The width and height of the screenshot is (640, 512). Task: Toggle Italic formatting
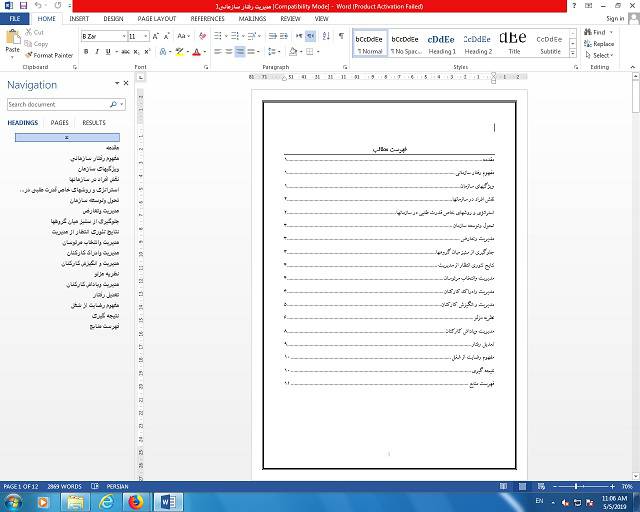(97, 51)
